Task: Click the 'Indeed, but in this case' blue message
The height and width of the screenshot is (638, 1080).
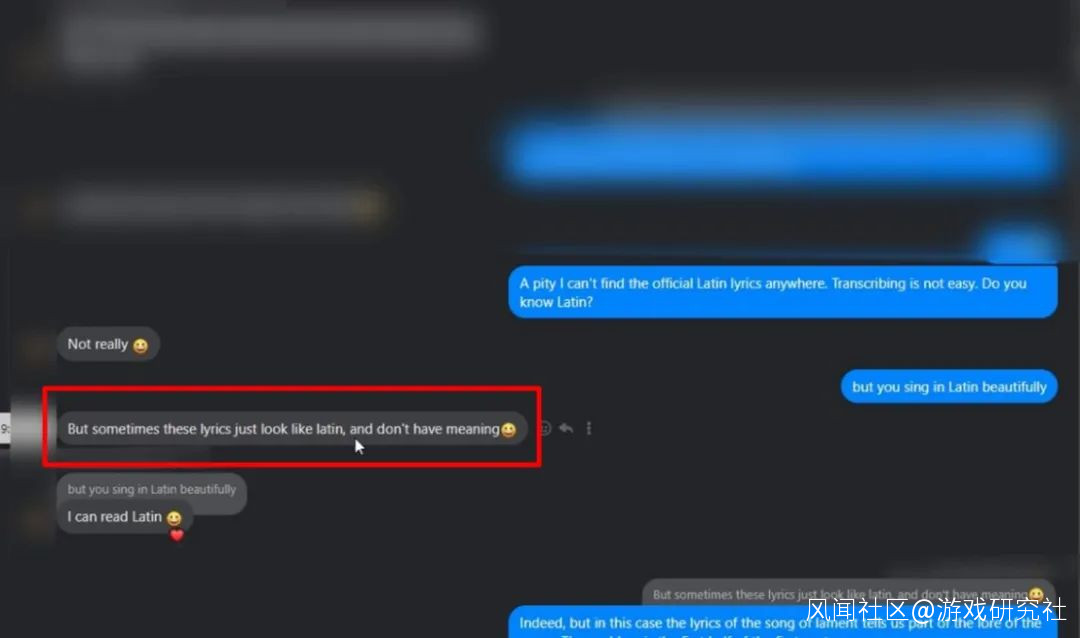Action: [782, 623]
